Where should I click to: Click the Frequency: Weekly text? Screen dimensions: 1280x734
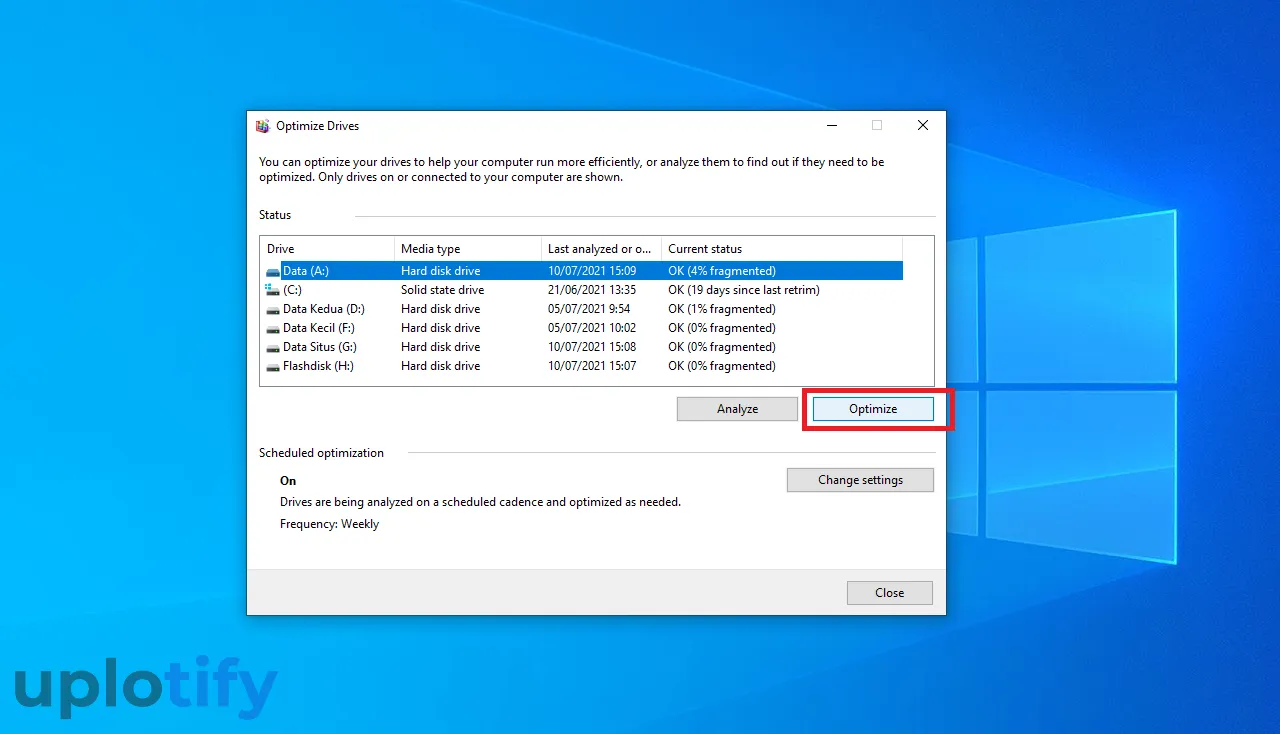[329, 524]
